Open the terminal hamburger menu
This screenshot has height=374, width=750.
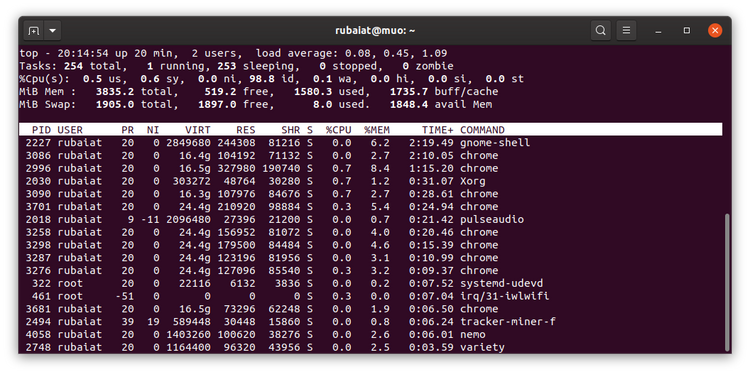[626, 31]
